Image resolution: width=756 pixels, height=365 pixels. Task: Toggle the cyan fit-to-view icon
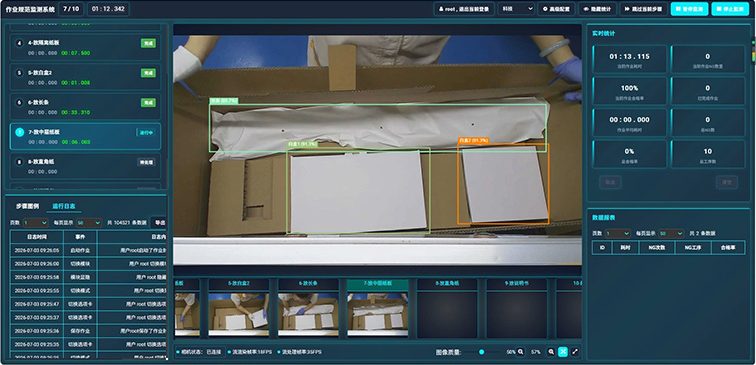tap(563, 352)
